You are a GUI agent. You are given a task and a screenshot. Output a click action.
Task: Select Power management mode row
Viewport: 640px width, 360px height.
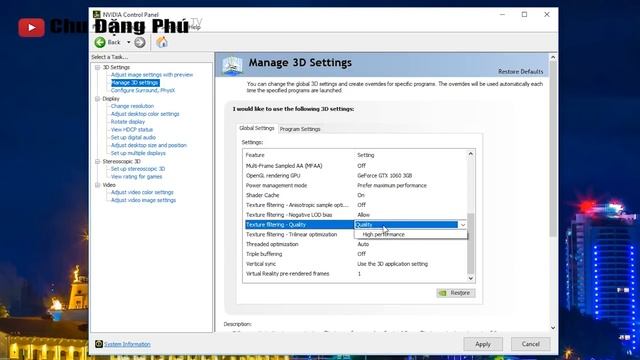point(355,185)
